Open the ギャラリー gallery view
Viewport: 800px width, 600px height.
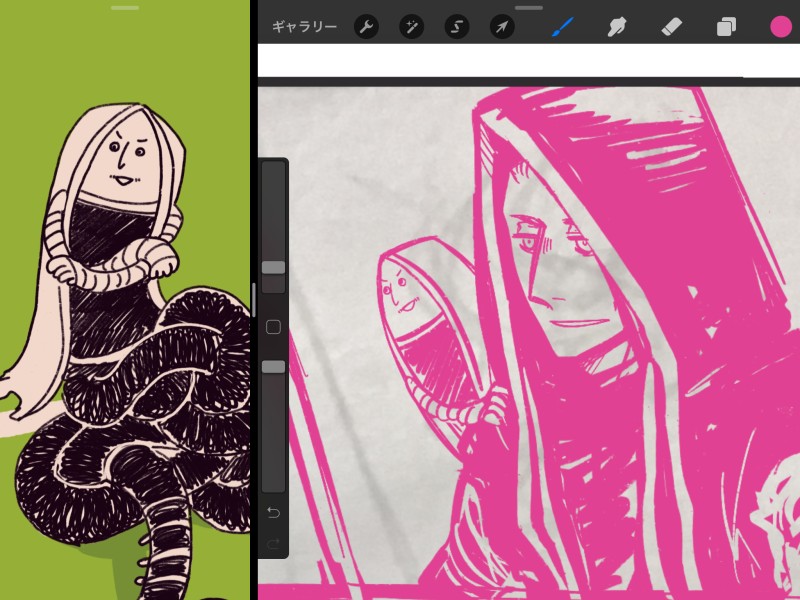(305, 27)
